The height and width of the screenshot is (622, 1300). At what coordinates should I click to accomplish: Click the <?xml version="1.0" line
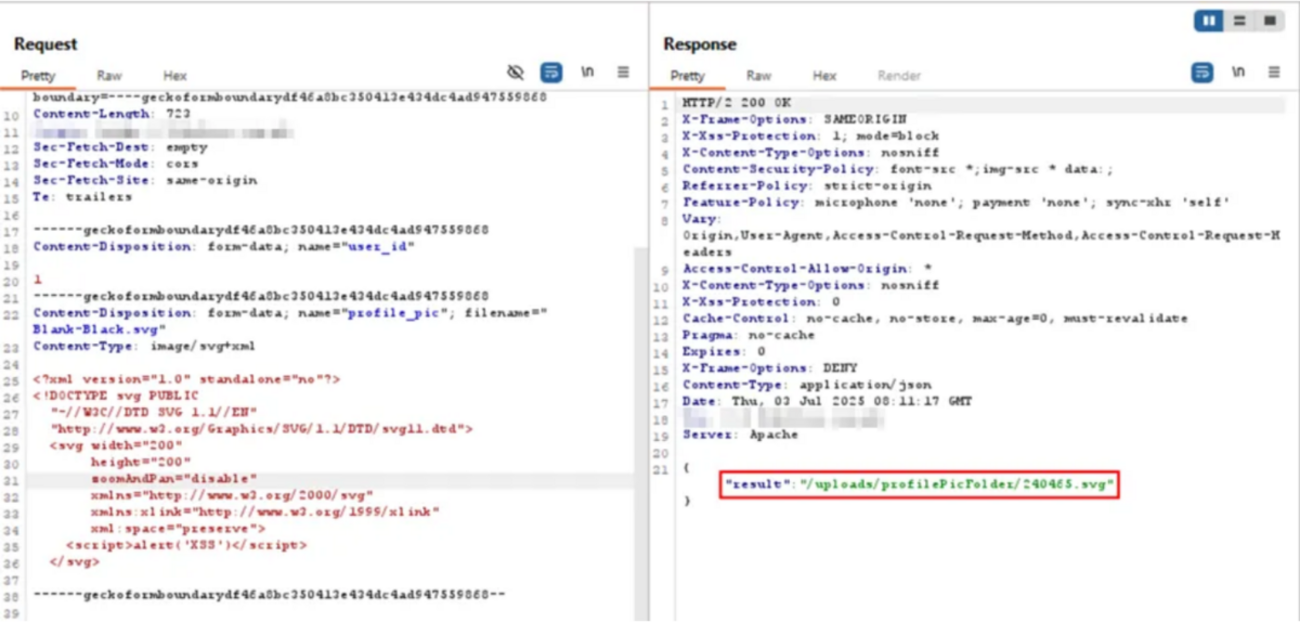pyautogui.click(x=186, y=379)
